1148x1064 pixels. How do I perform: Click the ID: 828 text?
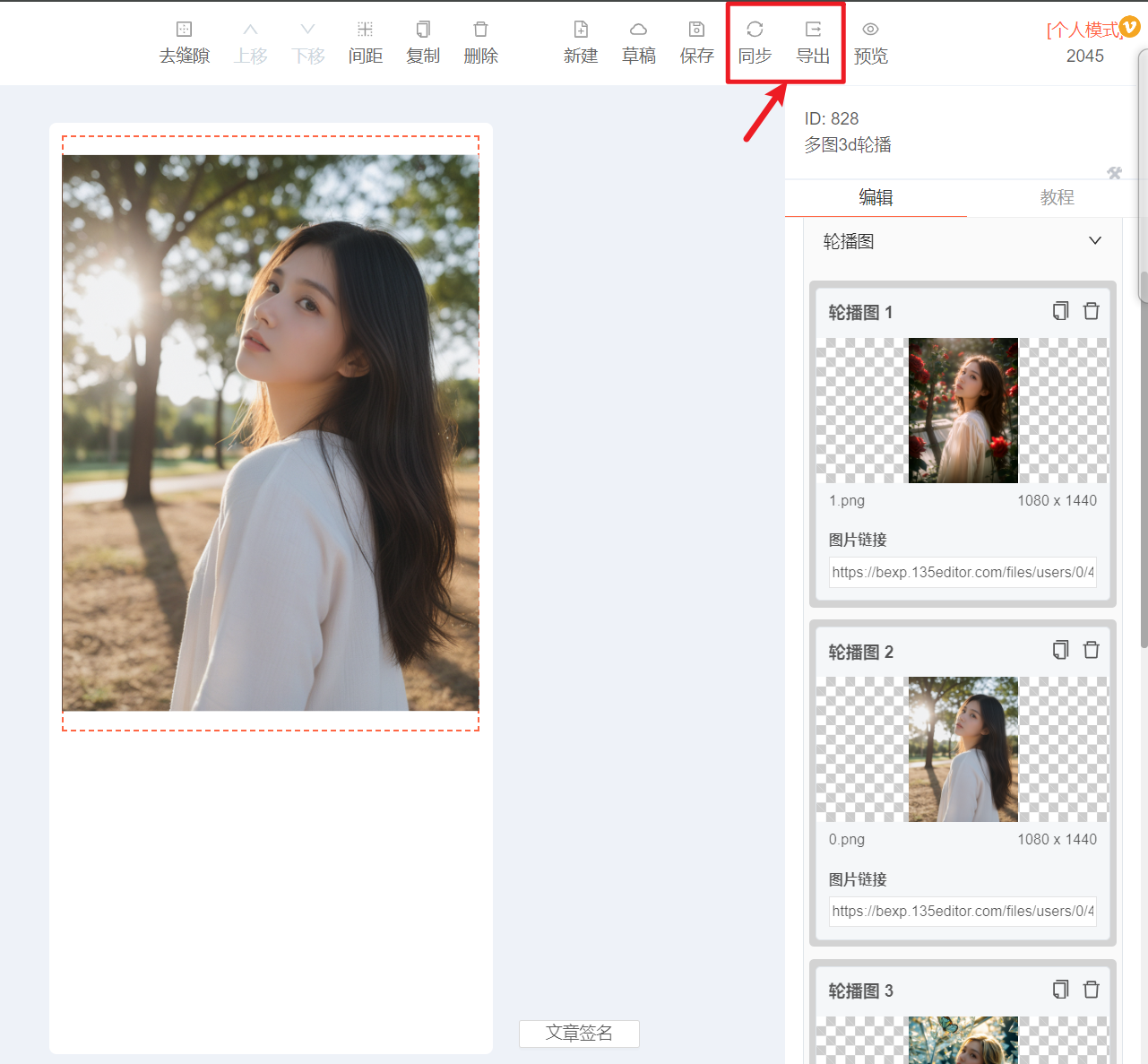pyautogui.click(x=832, y=118)
